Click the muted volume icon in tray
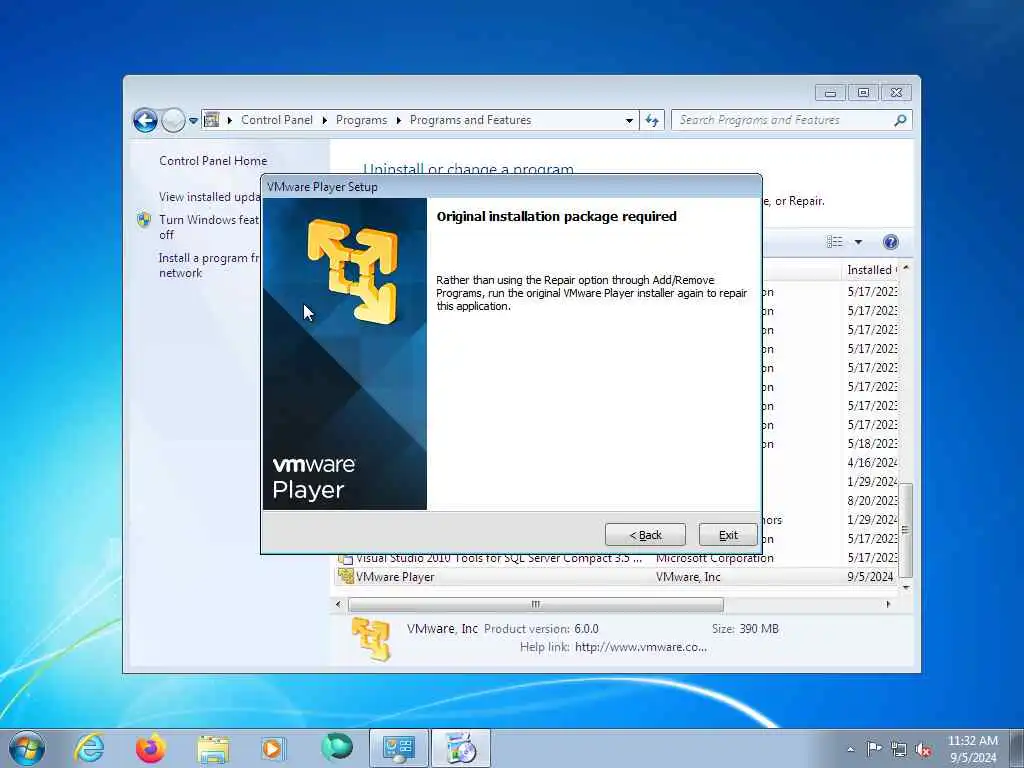 tap(923, 750)
